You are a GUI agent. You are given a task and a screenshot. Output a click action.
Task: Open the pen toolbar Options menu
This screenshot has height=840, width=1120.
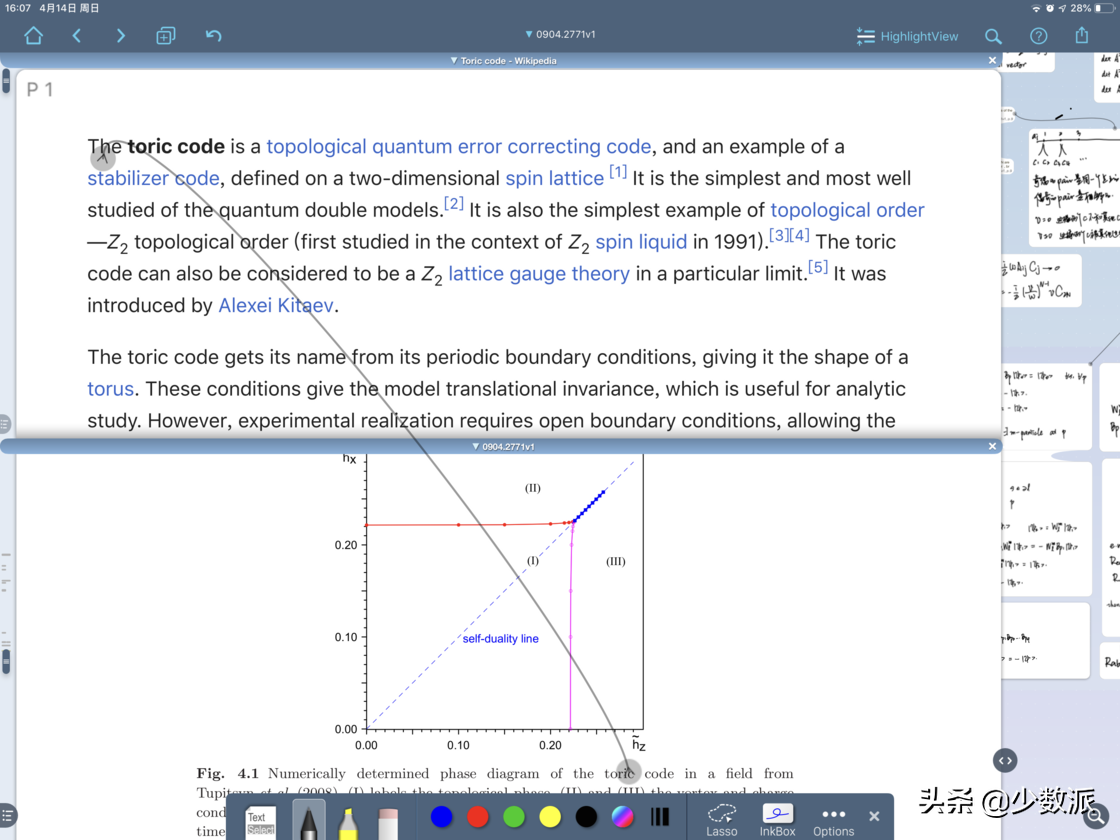tap(834, 821)
